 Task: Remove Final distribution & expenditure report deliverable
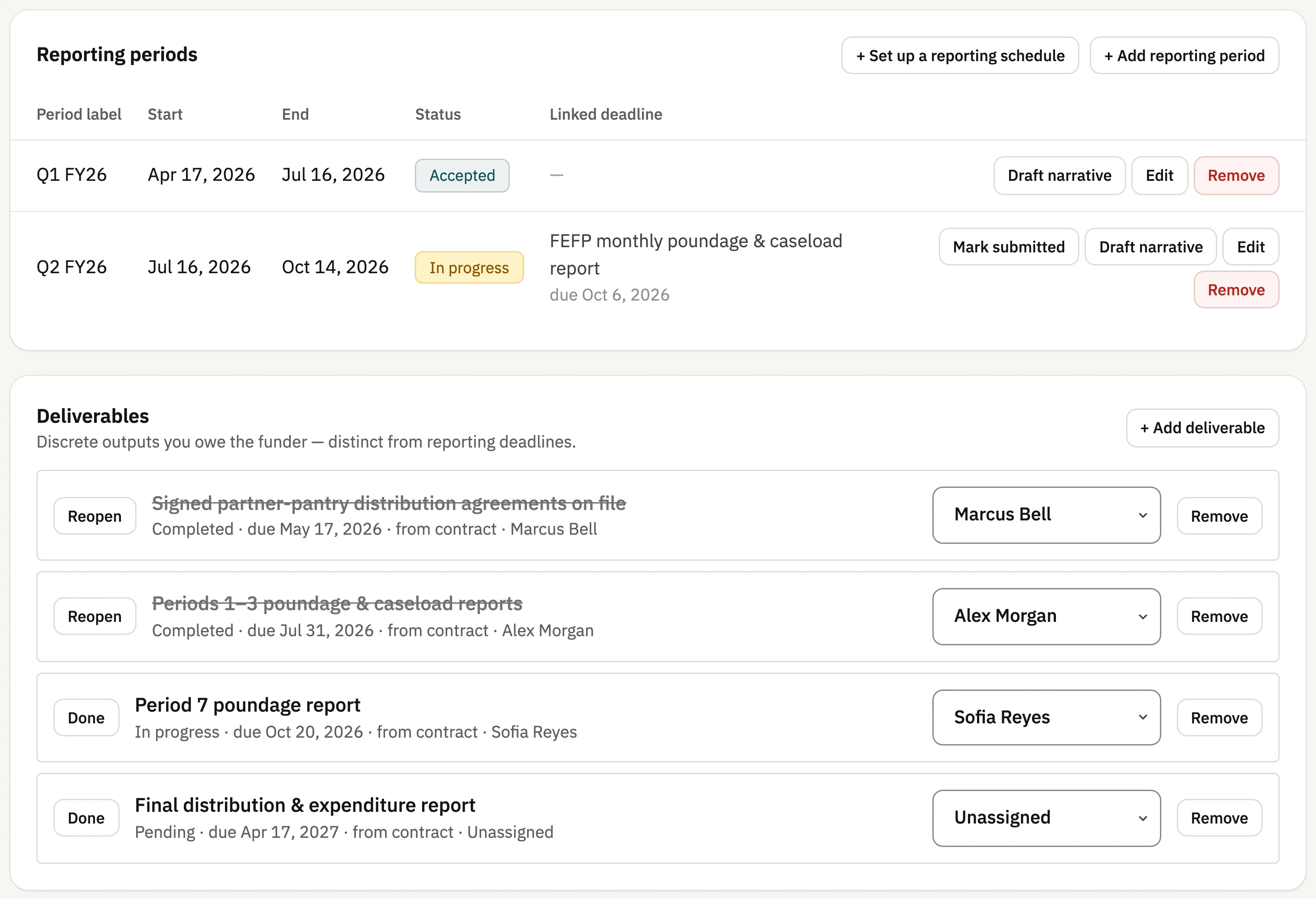point(1219,818)
